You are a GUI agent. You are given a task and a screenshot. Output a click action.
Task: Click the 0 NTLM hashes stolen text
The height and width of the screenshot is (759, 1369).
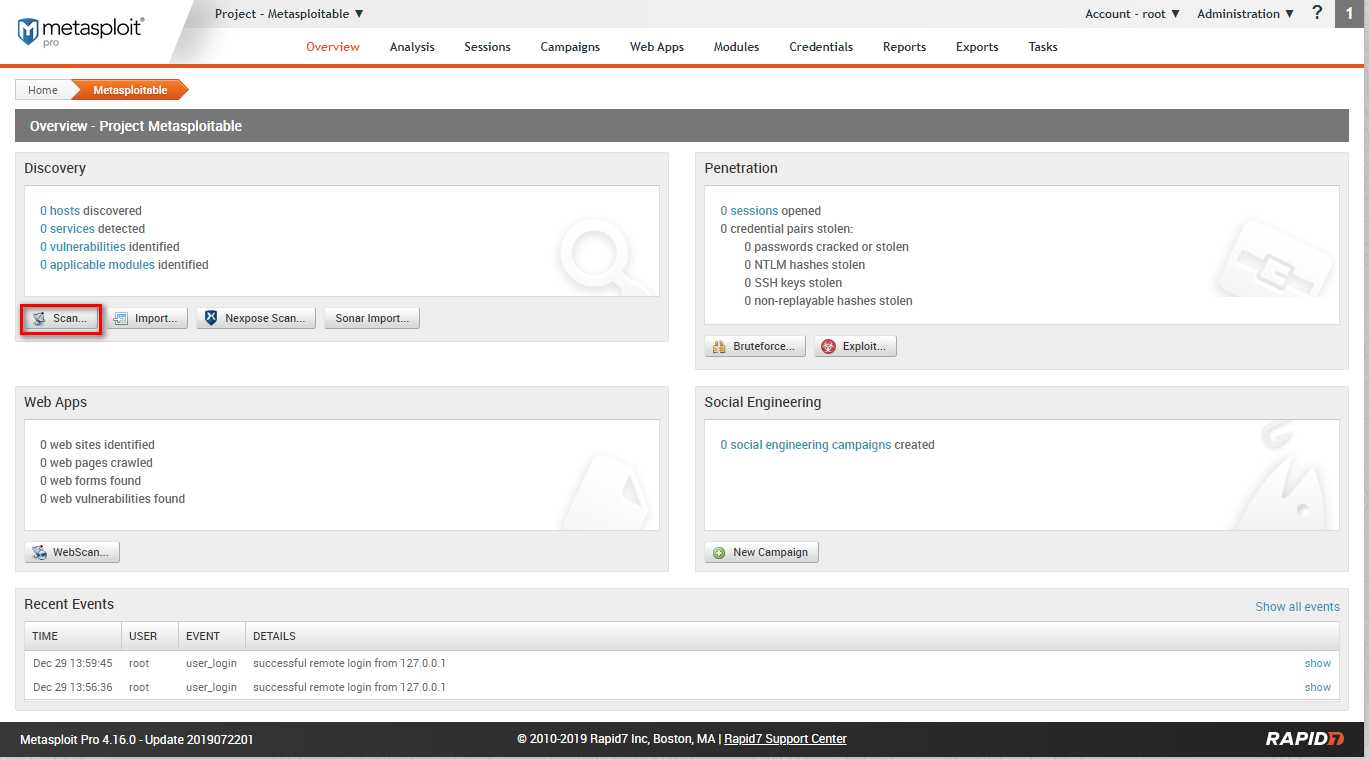[805, 265]
